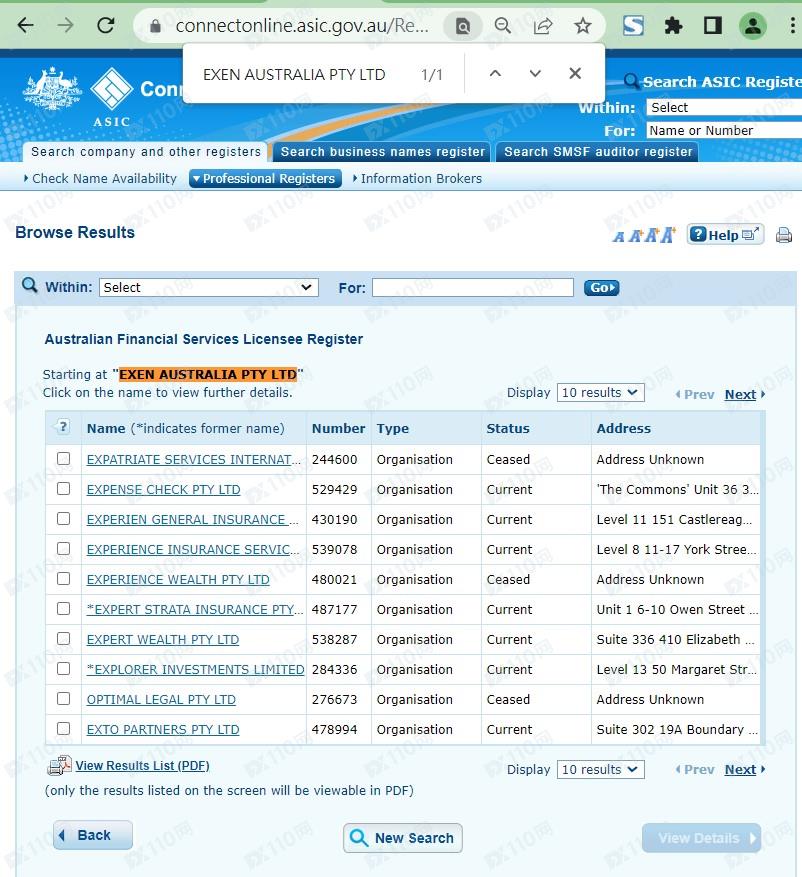Open the Search SMSF auditor register tab
This screenshot has width=802, height=877.
pyautogui.click(x=598, y=152)
